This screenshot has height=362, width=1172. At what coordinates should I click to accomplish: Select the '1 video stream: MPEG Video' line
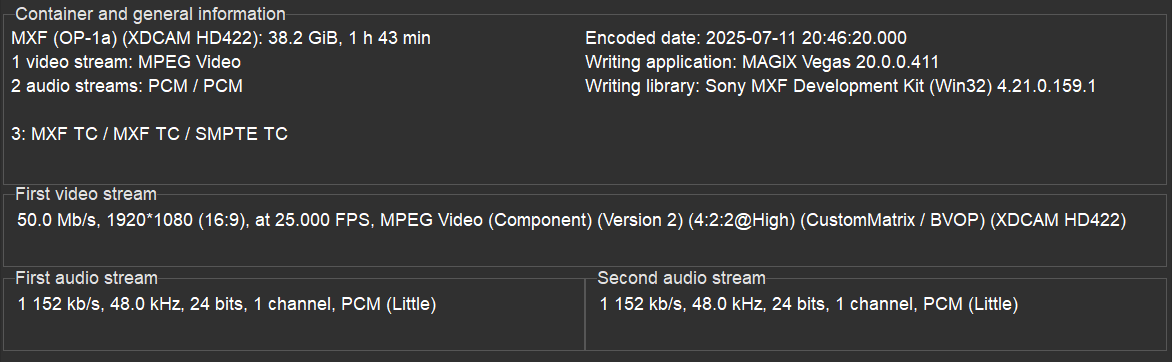[x=126, y=62]
